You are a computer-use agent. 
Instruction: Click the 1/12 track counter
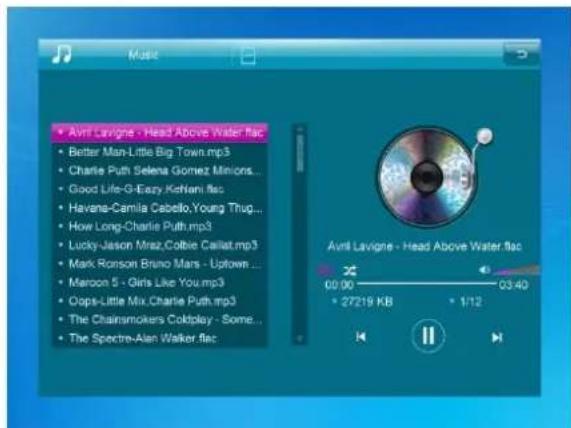tap(470, 302)
